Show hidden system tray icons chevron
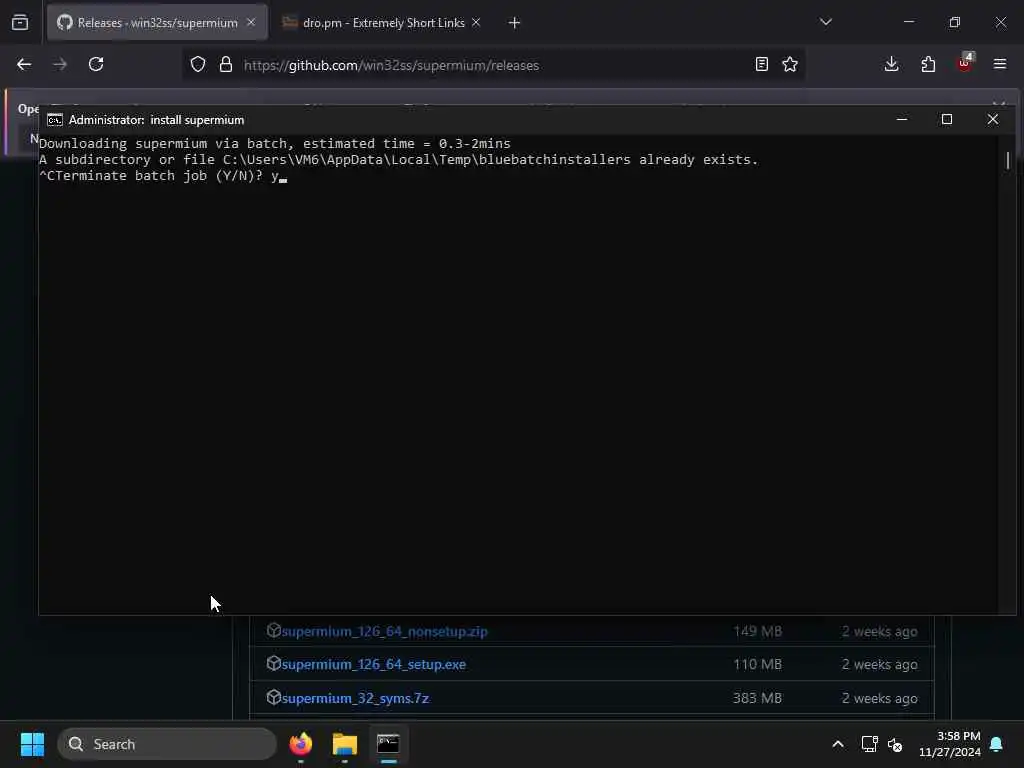The image size is (1024, 768). point(838,744)
